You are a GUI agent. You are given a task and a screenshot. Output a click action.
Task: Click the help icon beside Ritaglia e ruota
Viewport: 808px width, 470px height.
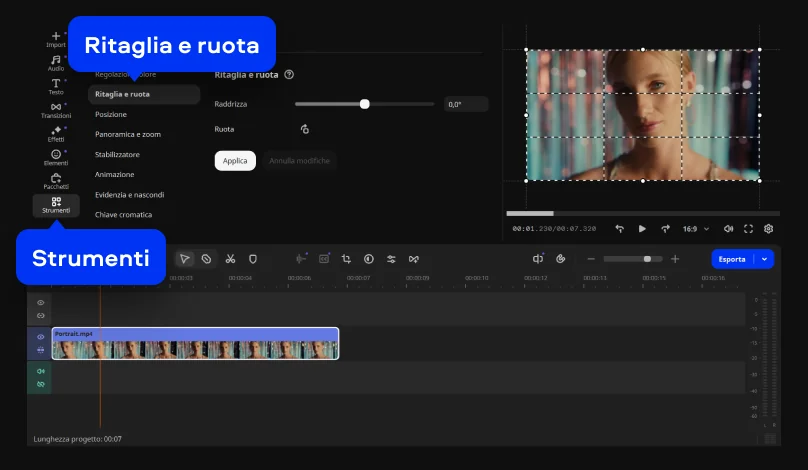289,74
